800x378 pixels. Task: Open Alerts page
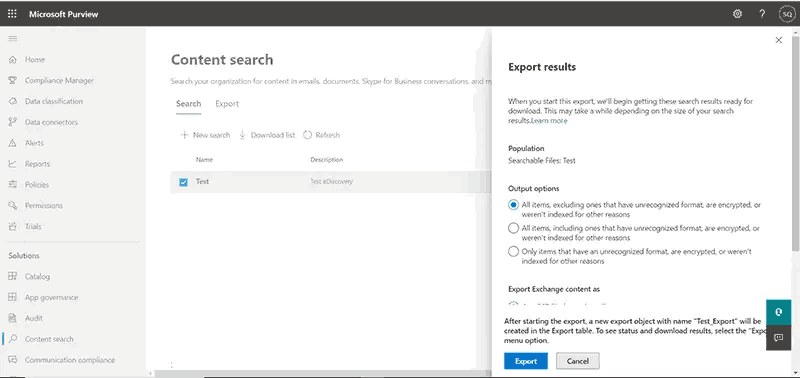click(34, 143)
